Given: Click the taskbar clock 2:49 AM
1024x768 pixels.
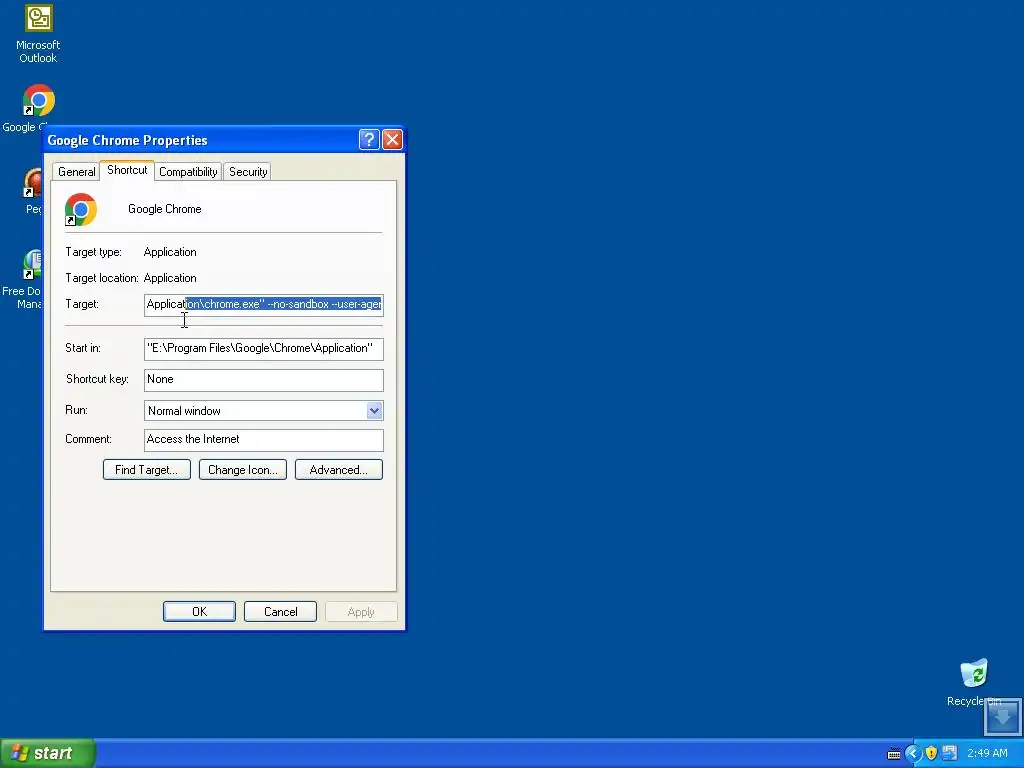Looking at the screenshot, I should coord(987,753).
